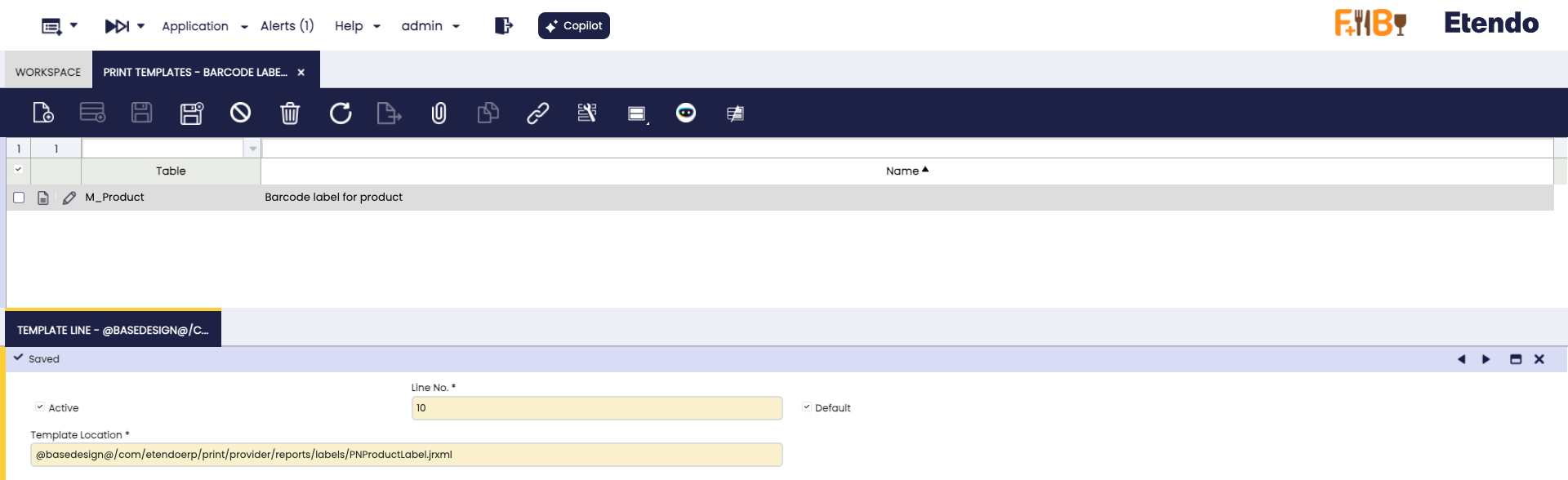Click the logout door icon
This screenshot has height=480, width=1568.
pos(503,26)
